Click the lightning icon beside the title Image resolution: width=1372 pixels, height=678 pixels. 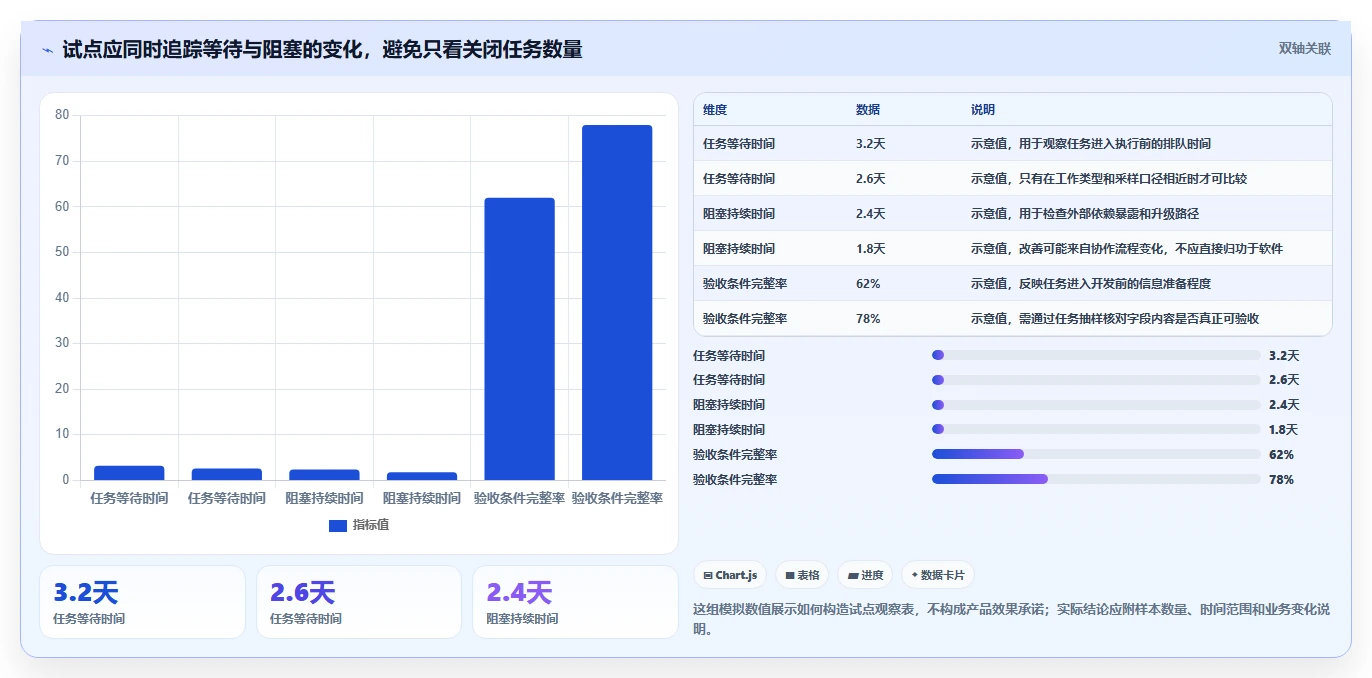click(48, 50)
